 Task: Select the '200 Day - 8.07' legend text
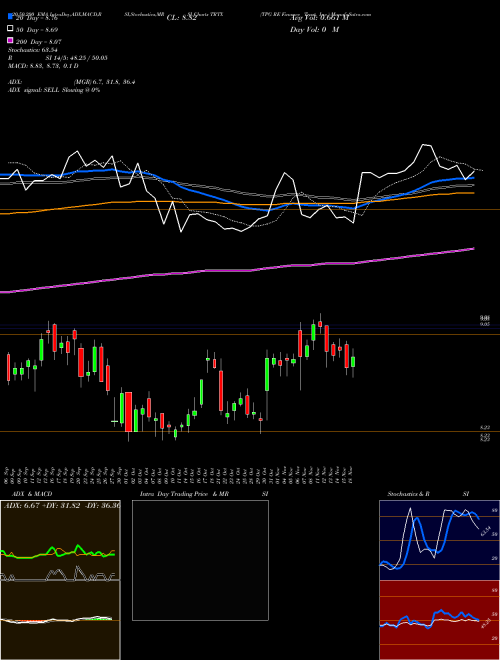(38, 42)
